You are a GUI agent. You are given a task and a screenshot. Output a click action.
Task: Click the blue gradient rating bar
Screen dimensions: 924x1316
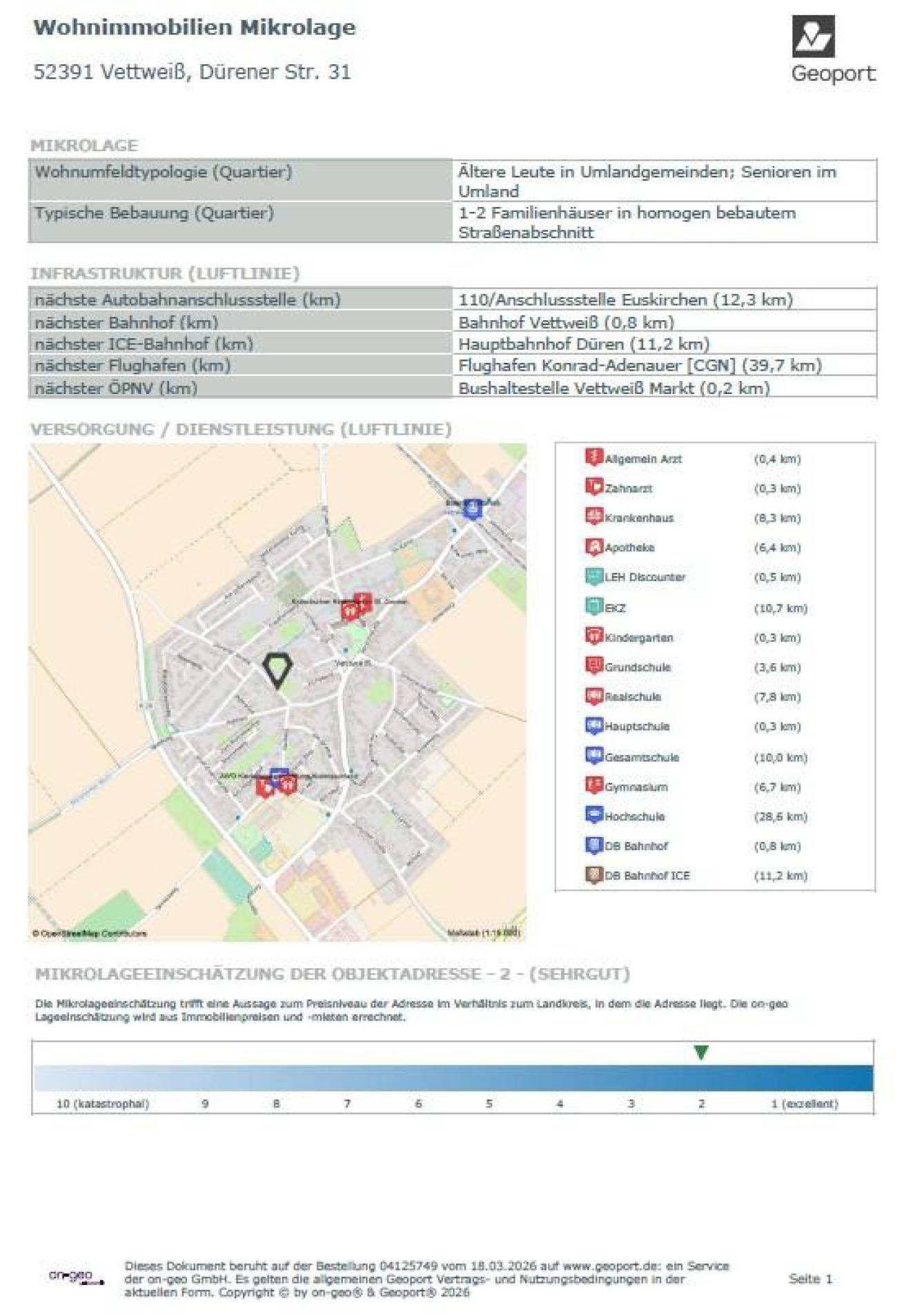[453, 1078]
